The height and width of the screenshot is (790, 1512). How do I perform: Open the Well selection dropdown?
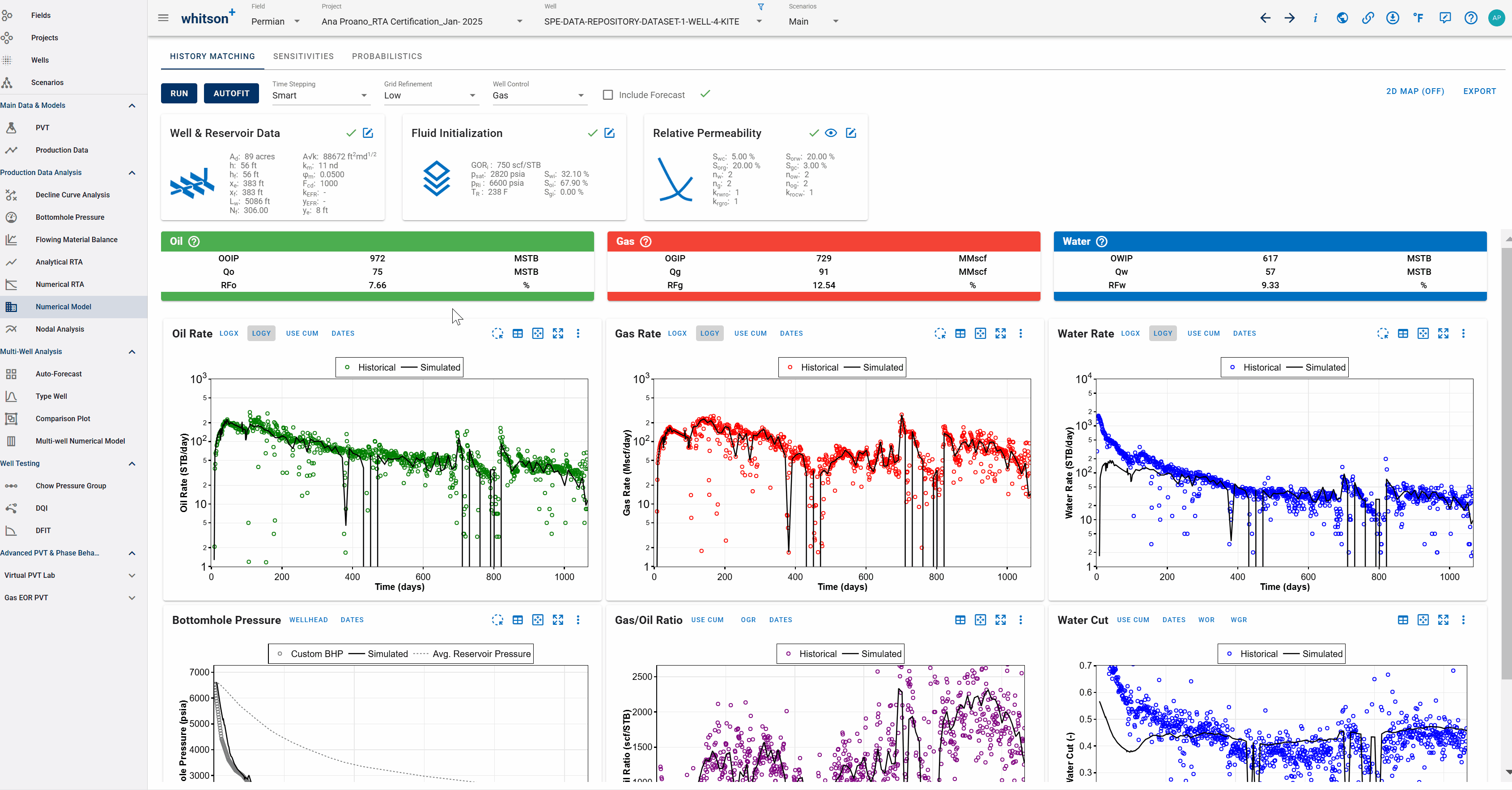coord(653,21)
